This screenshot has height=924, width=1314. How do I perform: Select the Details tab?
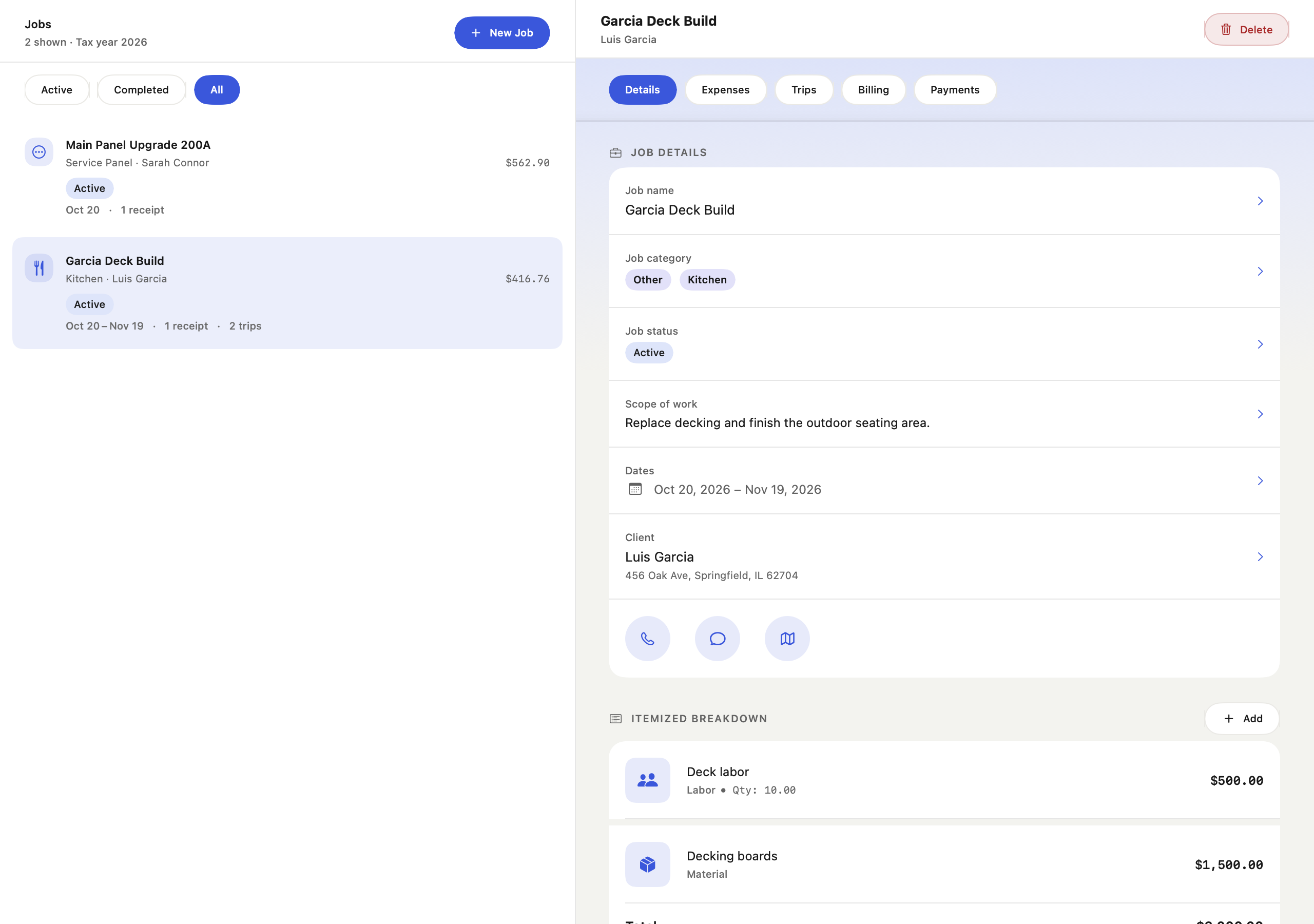(x=642, y=90)
